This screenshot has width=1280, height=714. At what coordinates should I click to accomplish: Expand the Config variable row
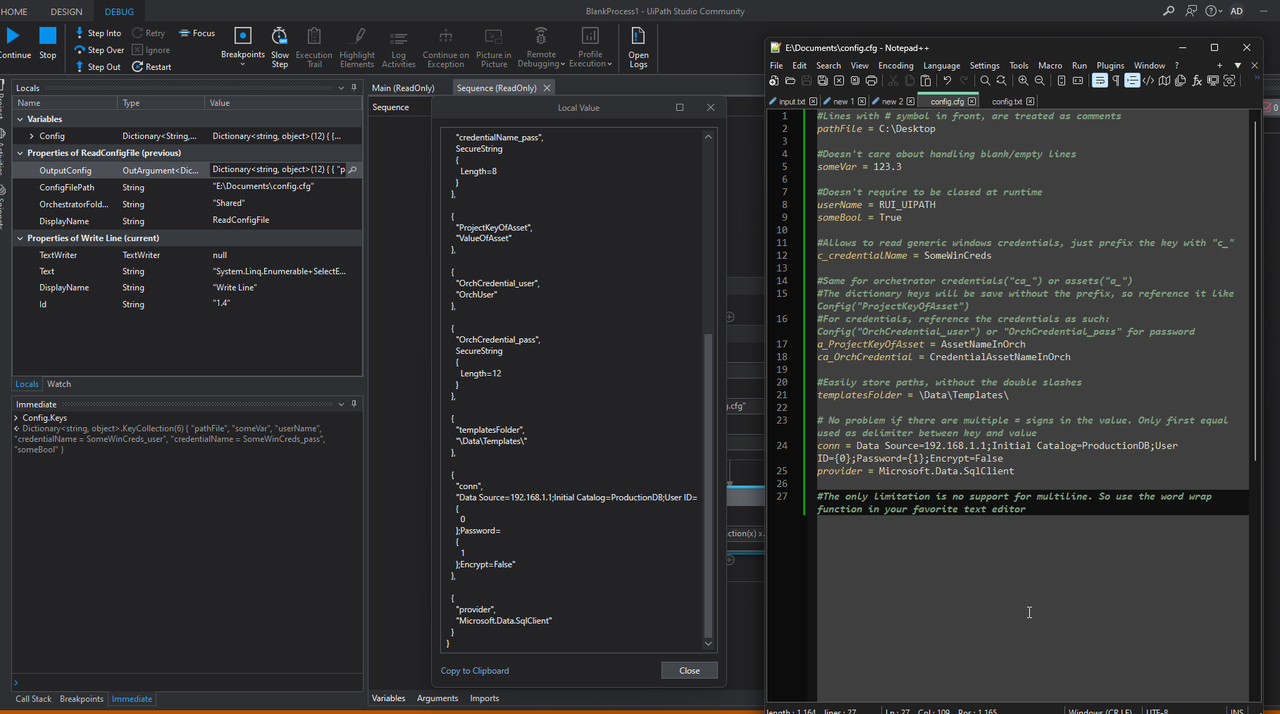click(x=32, y=136)
